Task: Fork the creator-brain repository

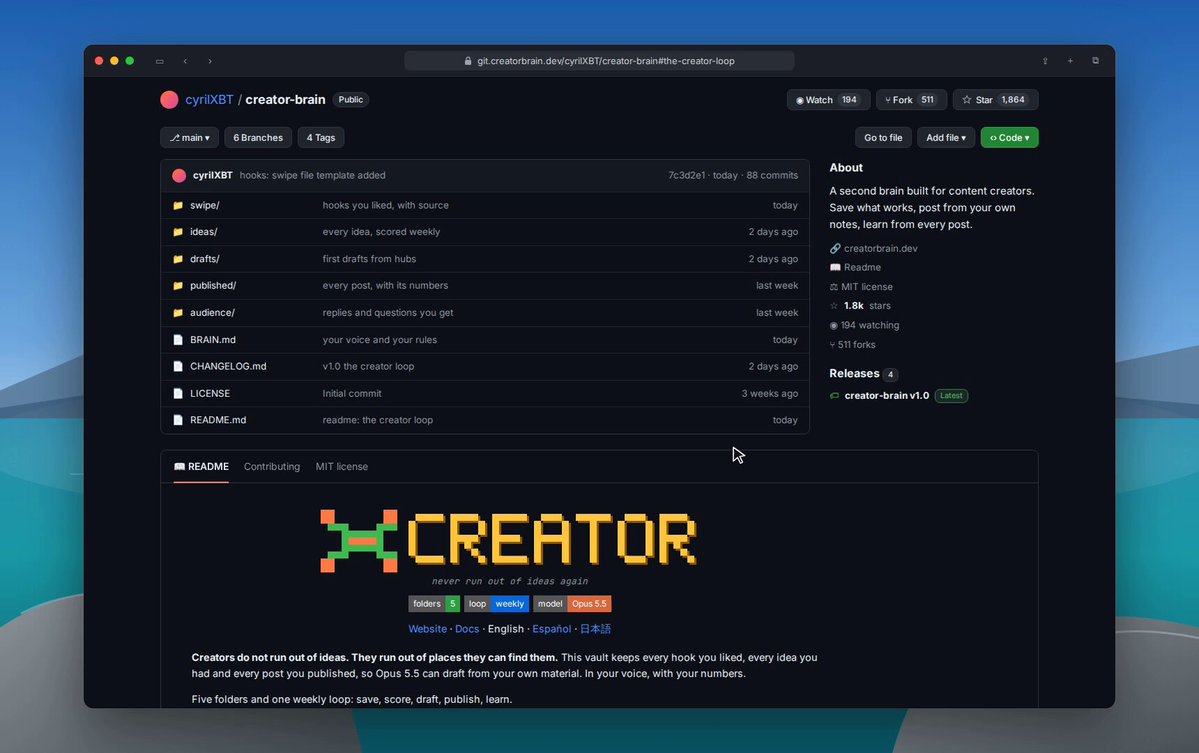Action: pos(911,100)
